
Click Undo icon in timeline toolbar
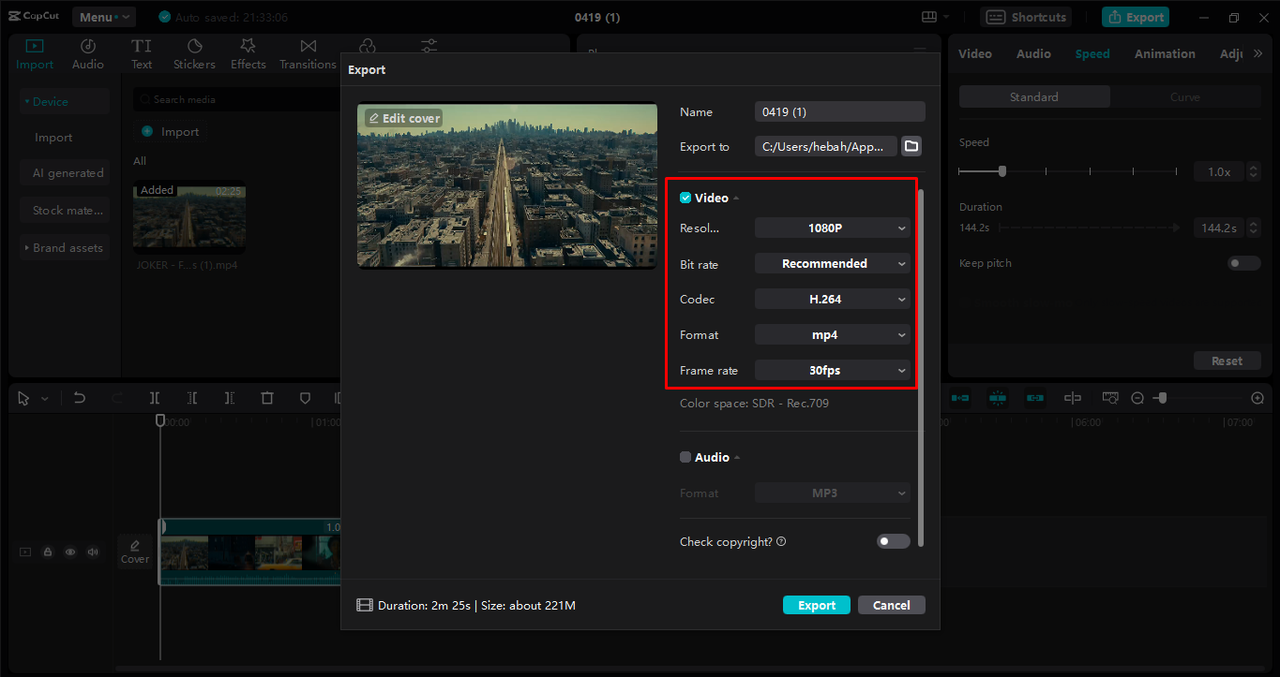[79, 398]
